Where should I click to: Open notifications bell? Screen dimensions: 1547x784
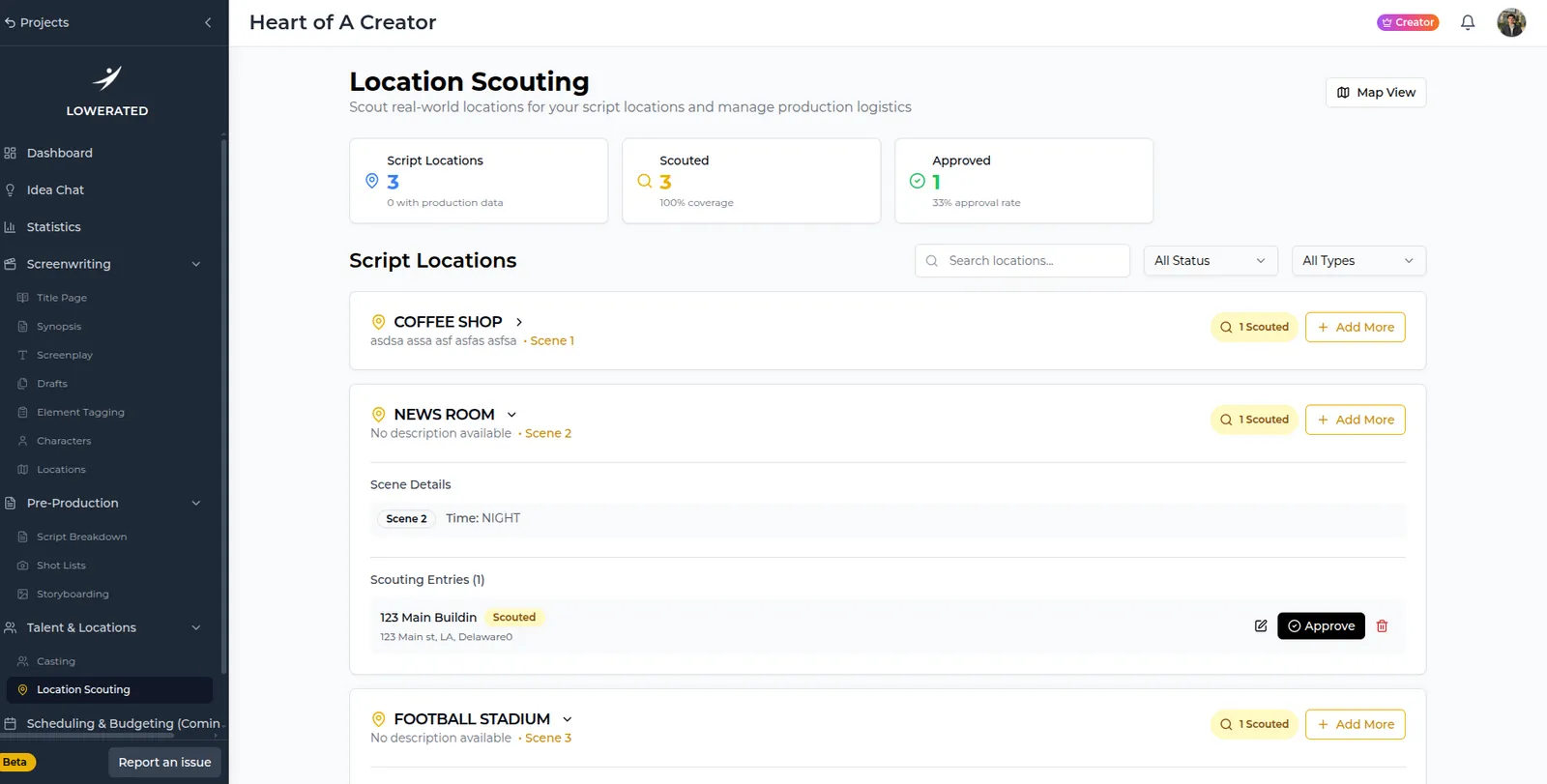1468,22
